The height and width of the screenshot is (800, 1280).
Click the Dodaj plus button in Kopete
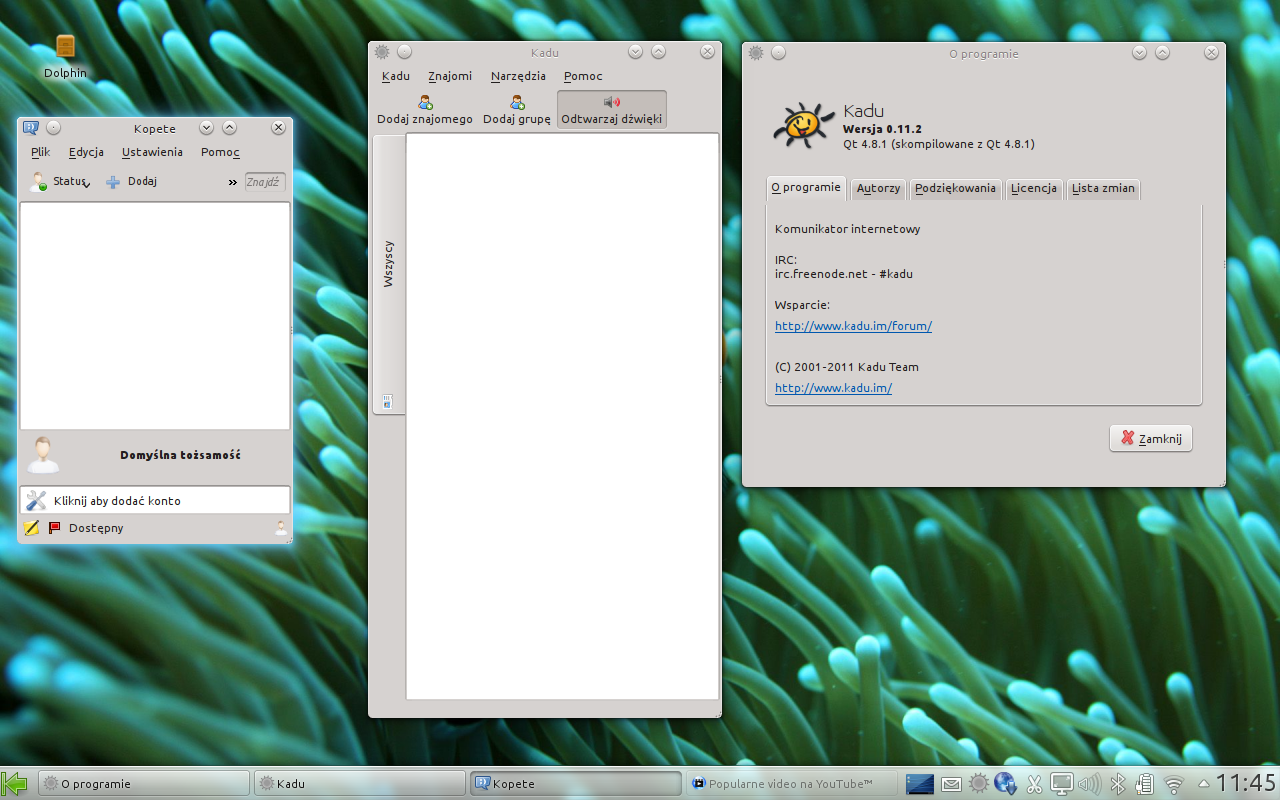click(131, 182)
